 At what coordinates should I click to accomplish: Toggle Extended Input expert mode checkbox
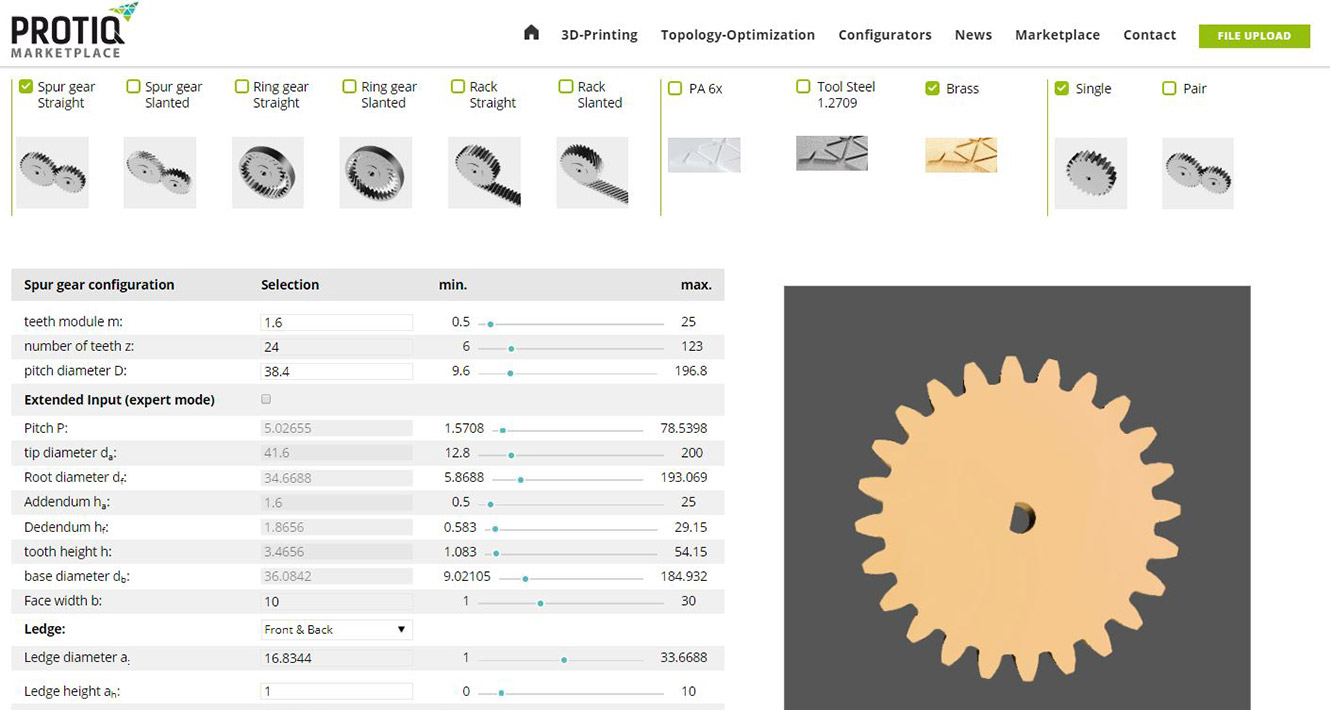pyautogui.click(x=266, y=400)
